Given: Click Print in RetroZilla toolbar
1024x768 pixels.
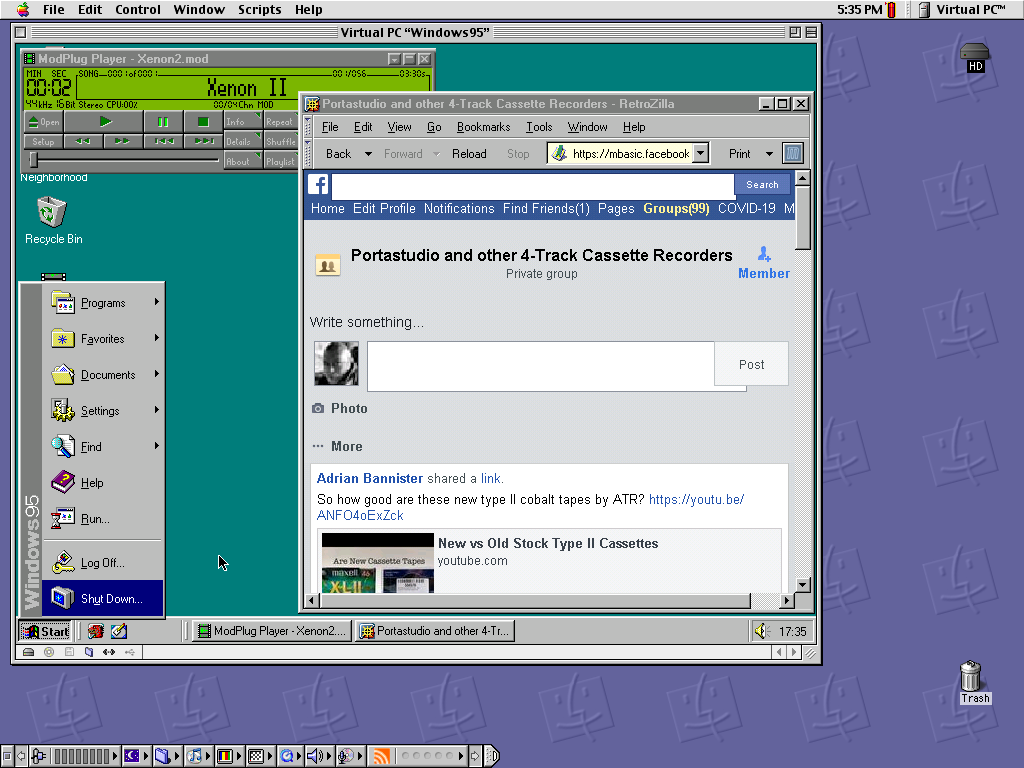Looking at the screenshot, I should click(739, 153).
